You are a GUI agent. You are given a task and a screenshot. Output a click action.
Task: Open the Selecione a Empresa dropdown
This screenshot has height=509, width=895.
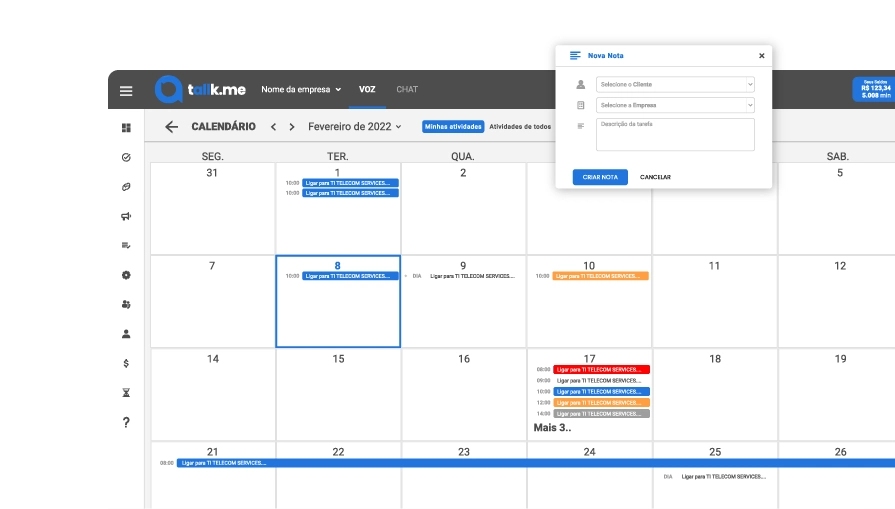coord(675,105)
